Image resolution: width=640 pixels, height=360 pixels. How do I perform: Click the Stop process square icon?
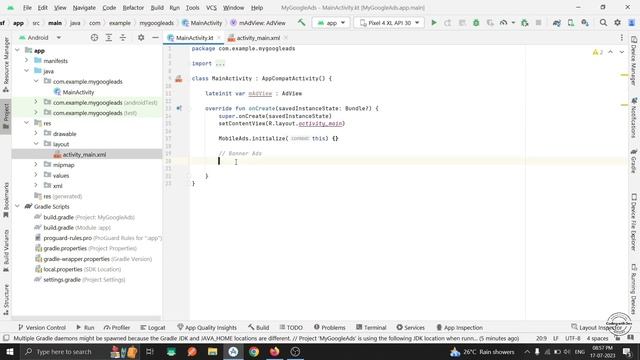[x=538, y=23]
